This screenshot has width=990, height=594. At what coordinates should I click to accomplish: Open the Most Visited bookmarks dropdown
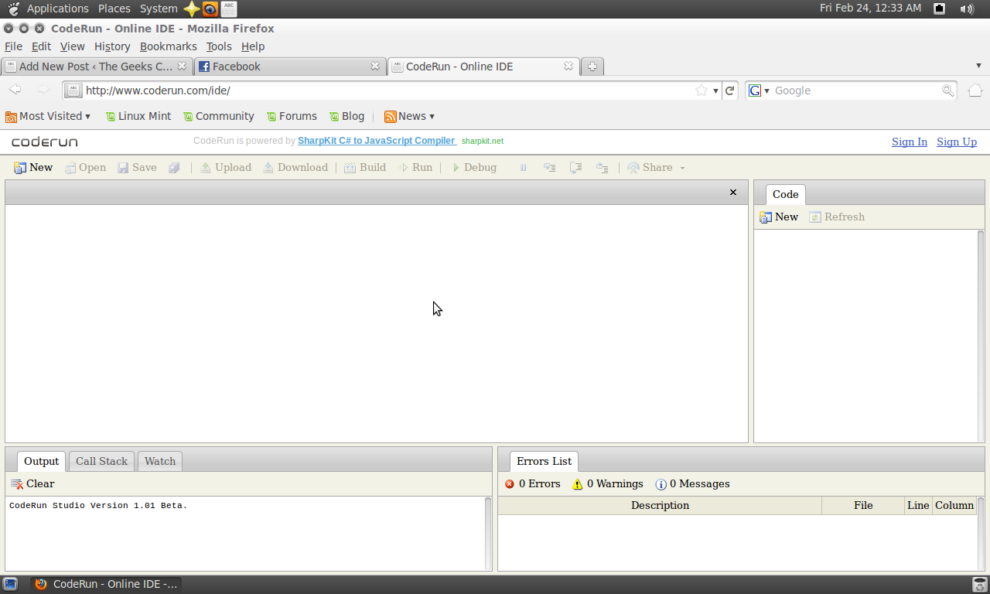point(48,116)
